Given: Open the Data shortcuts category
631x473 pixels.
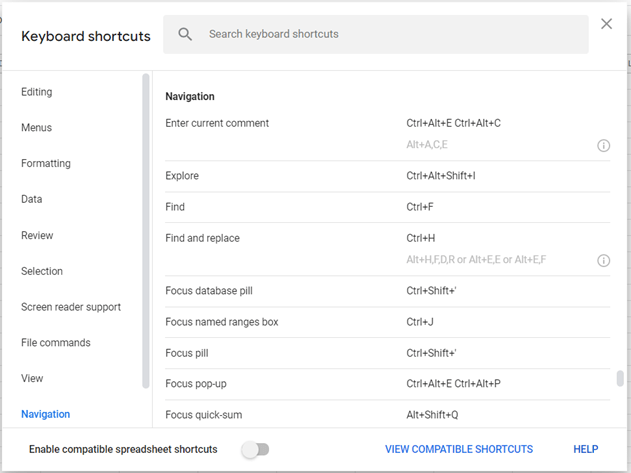Looking at the screenshot, I should [32, 199].
